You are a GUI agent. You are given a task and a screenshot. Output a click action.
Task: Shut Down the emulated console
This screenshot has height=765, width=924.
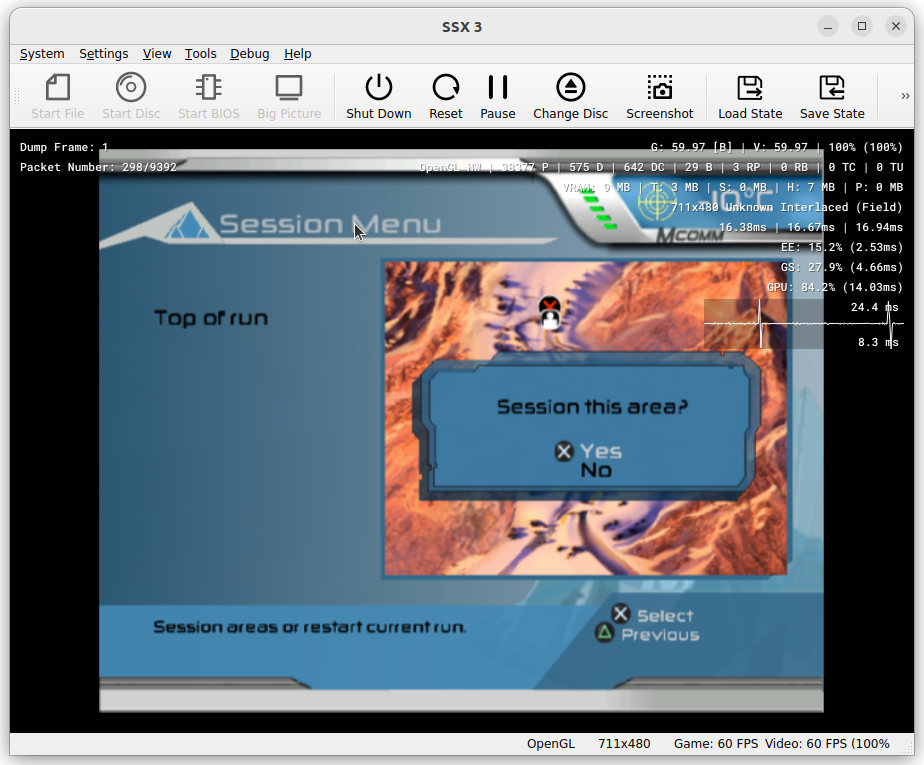click(x=378, y=95)
